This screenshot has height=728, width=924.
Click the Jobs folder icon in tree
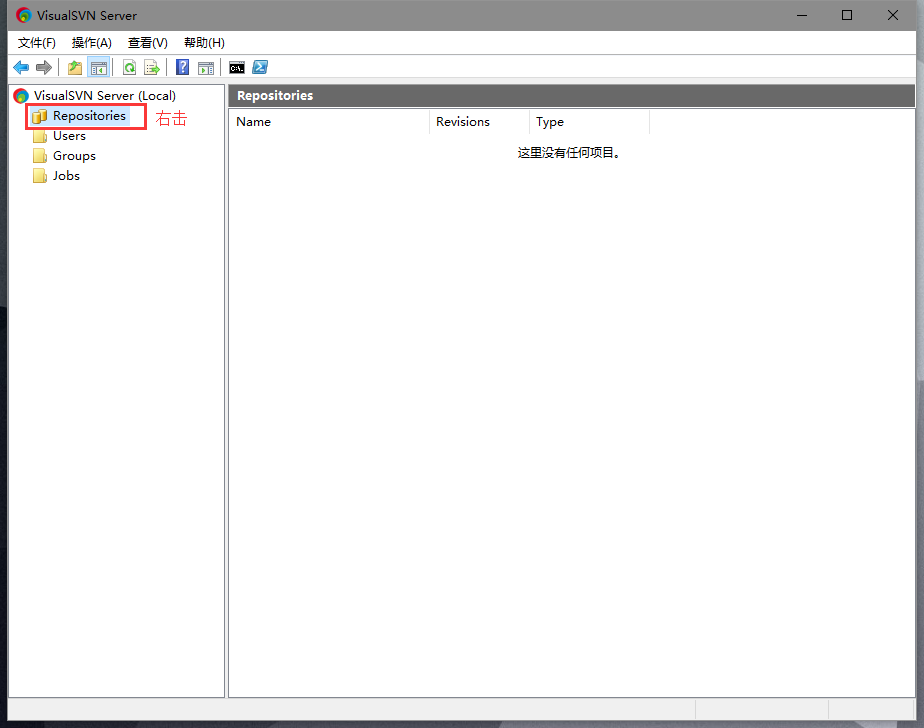(39, 176)
